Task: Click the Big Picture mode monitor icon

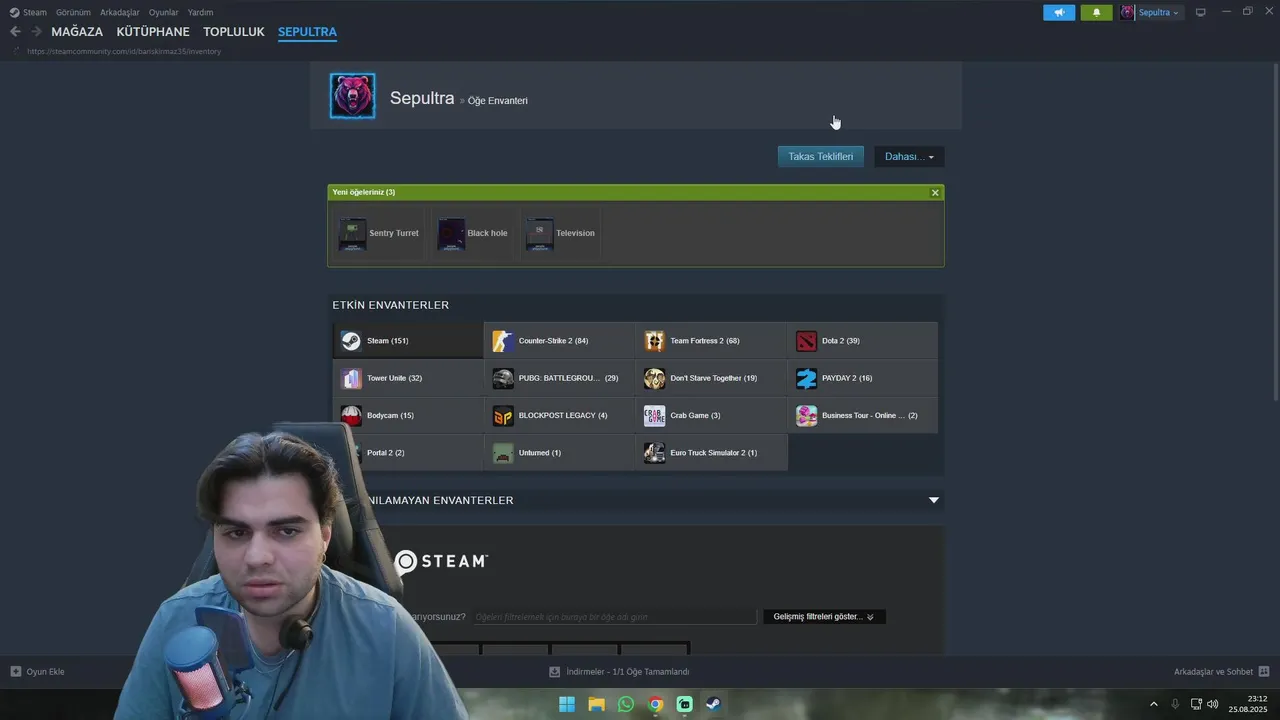Action: pyautogui.click(x=1201, y=12)
